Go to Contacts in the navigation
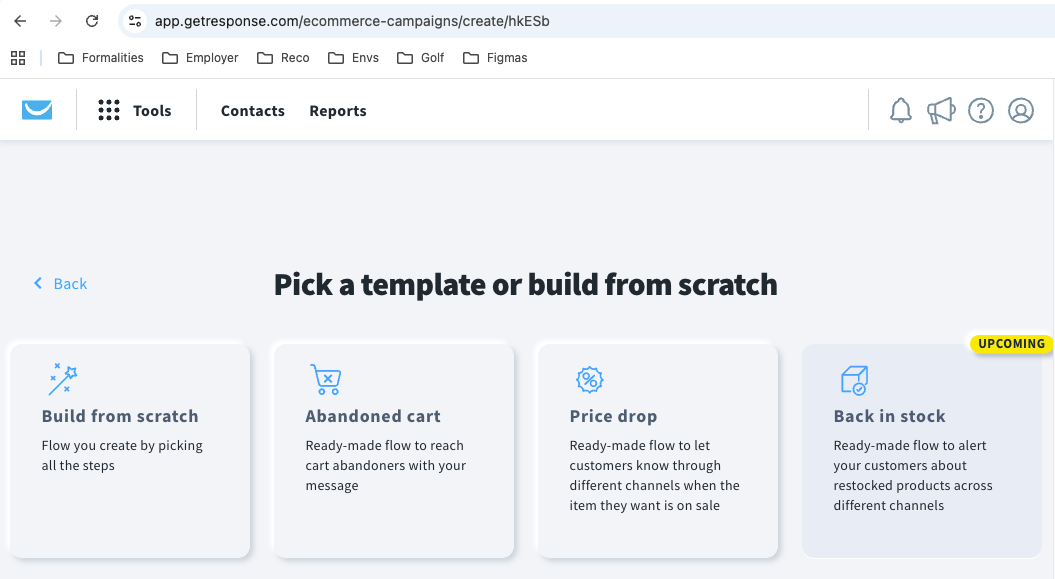Image resolution: width=1055 pixels, height=579 pixels. (x=252, y=110)
